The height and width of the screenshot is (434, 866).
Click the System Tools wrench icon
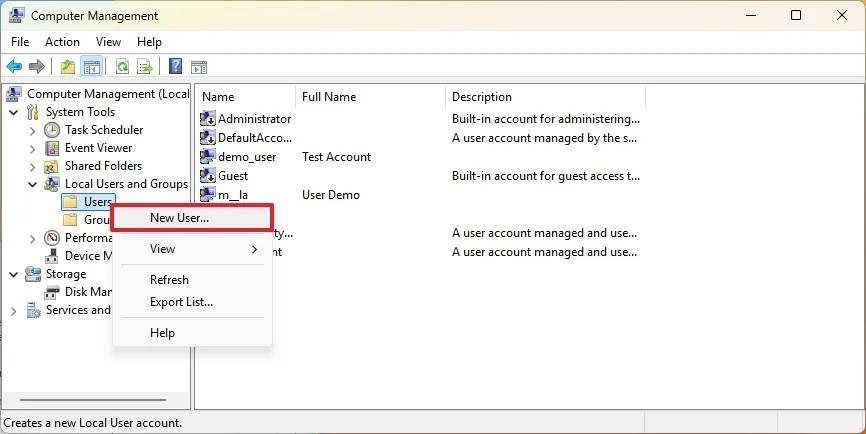point(33,112)
